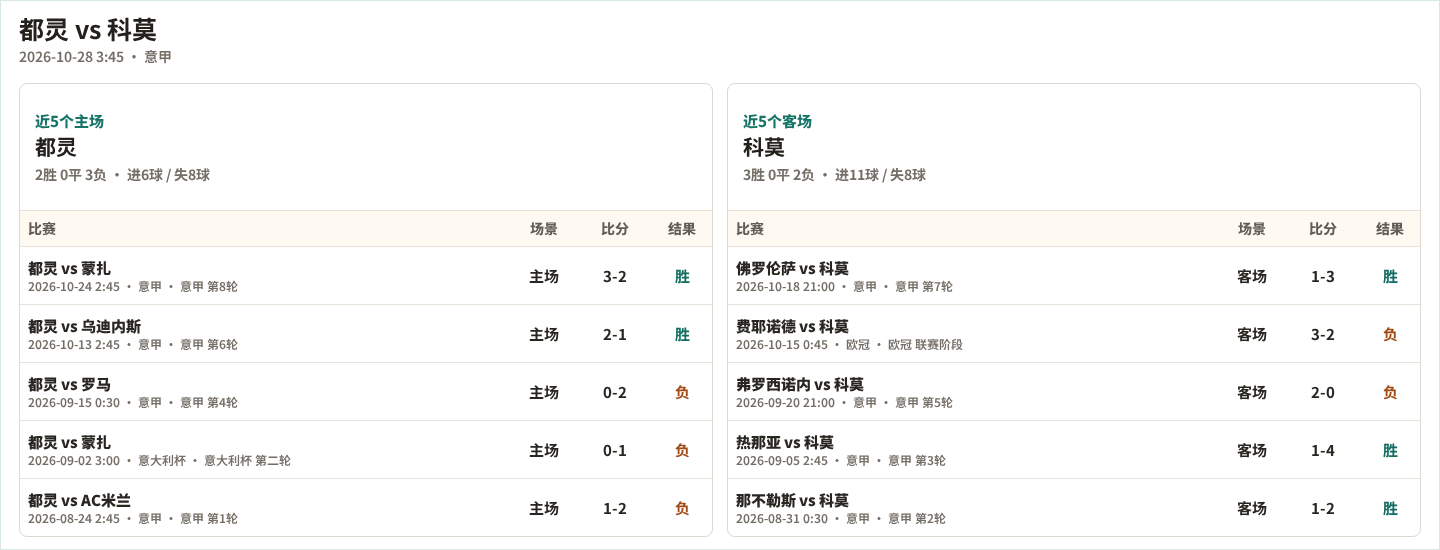The image size is (1440, 550).
Task: Click the 比分 column header in 都灵 table
Action: point(615,229)
